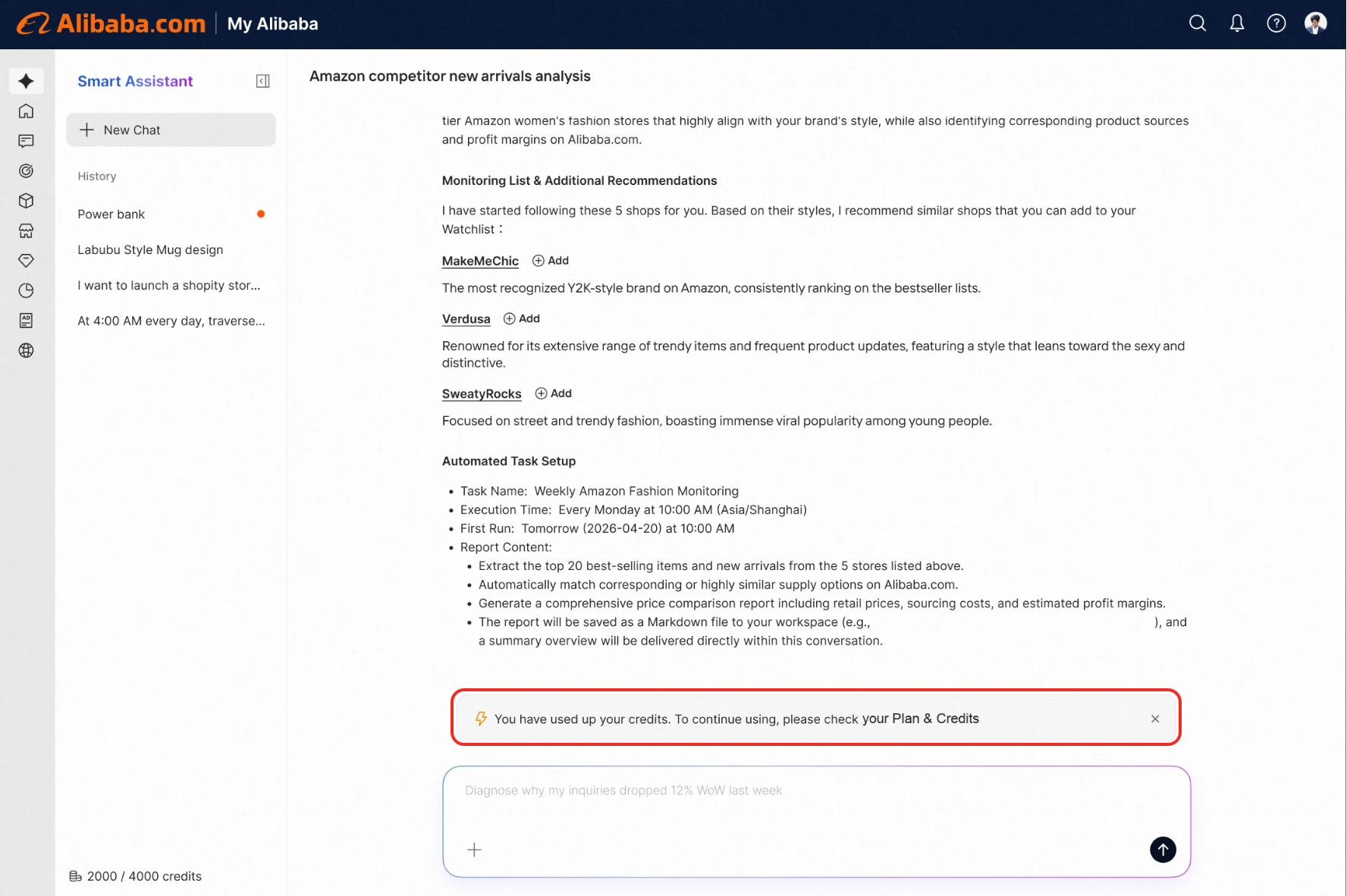Open the Verdusa shop link
This screenshot has height=896, width=1347.
(x=466, y=319)
